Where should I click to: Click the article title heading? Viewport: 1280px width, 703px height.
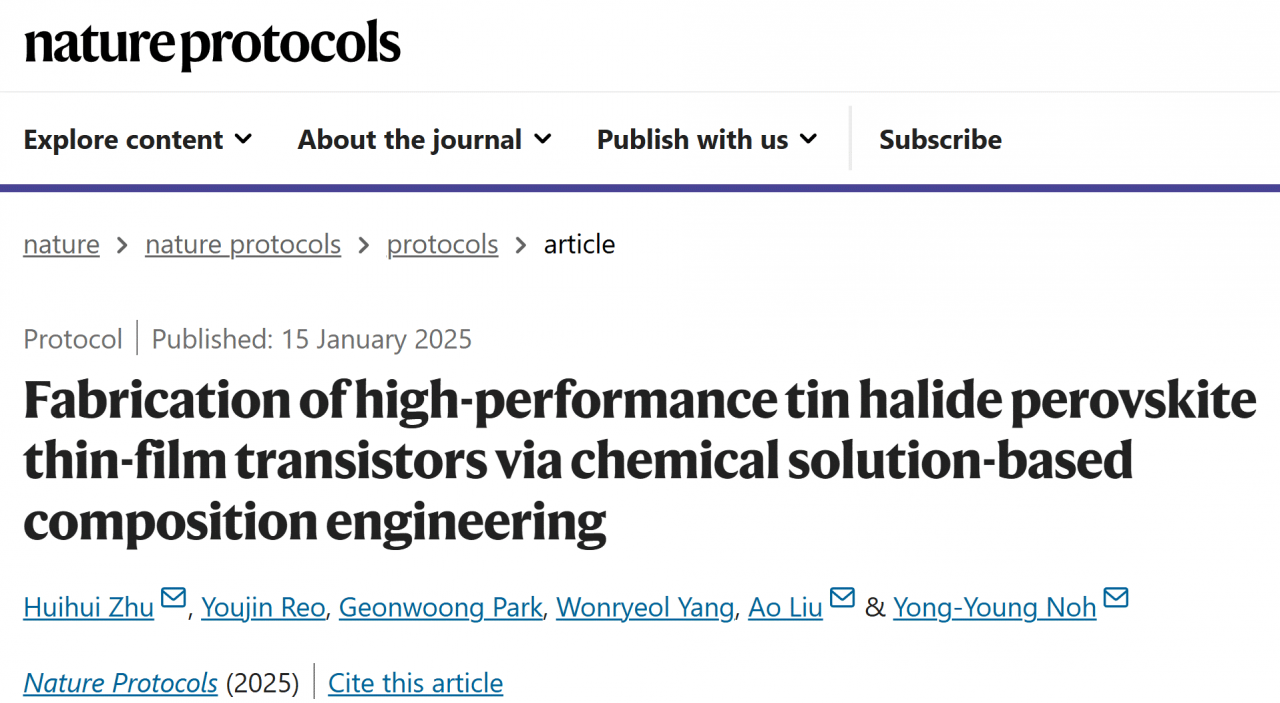pyautogui.click(x=640, y=460)
